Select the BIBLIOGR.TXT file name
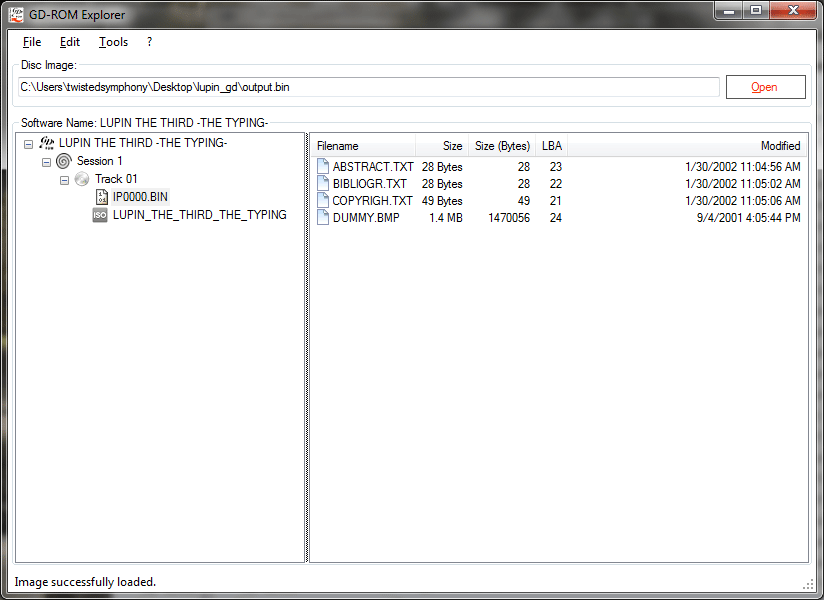 pyautogui.click(x=369, y=183)
